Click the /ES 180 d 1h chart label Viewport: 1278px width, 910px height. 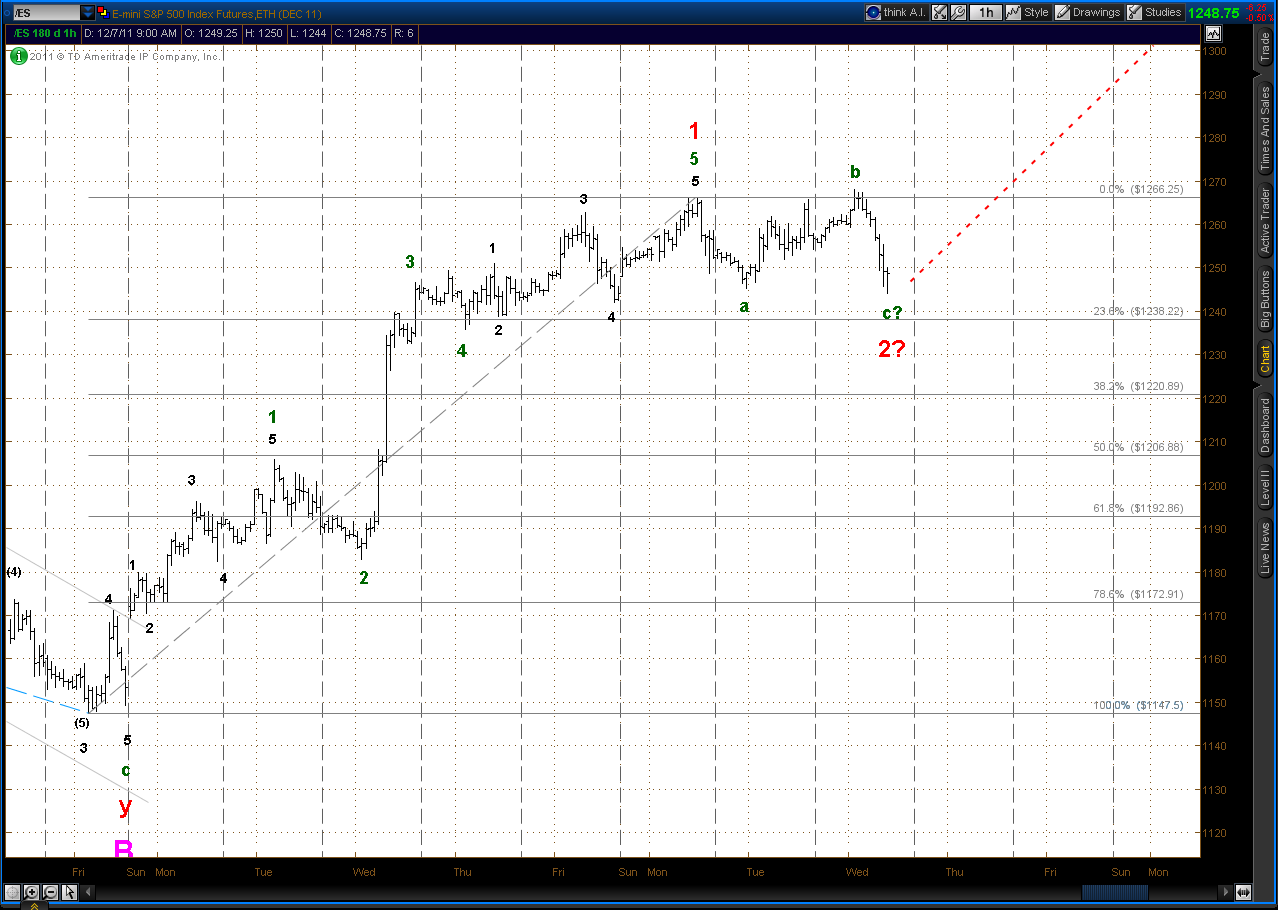click(45, 33)
